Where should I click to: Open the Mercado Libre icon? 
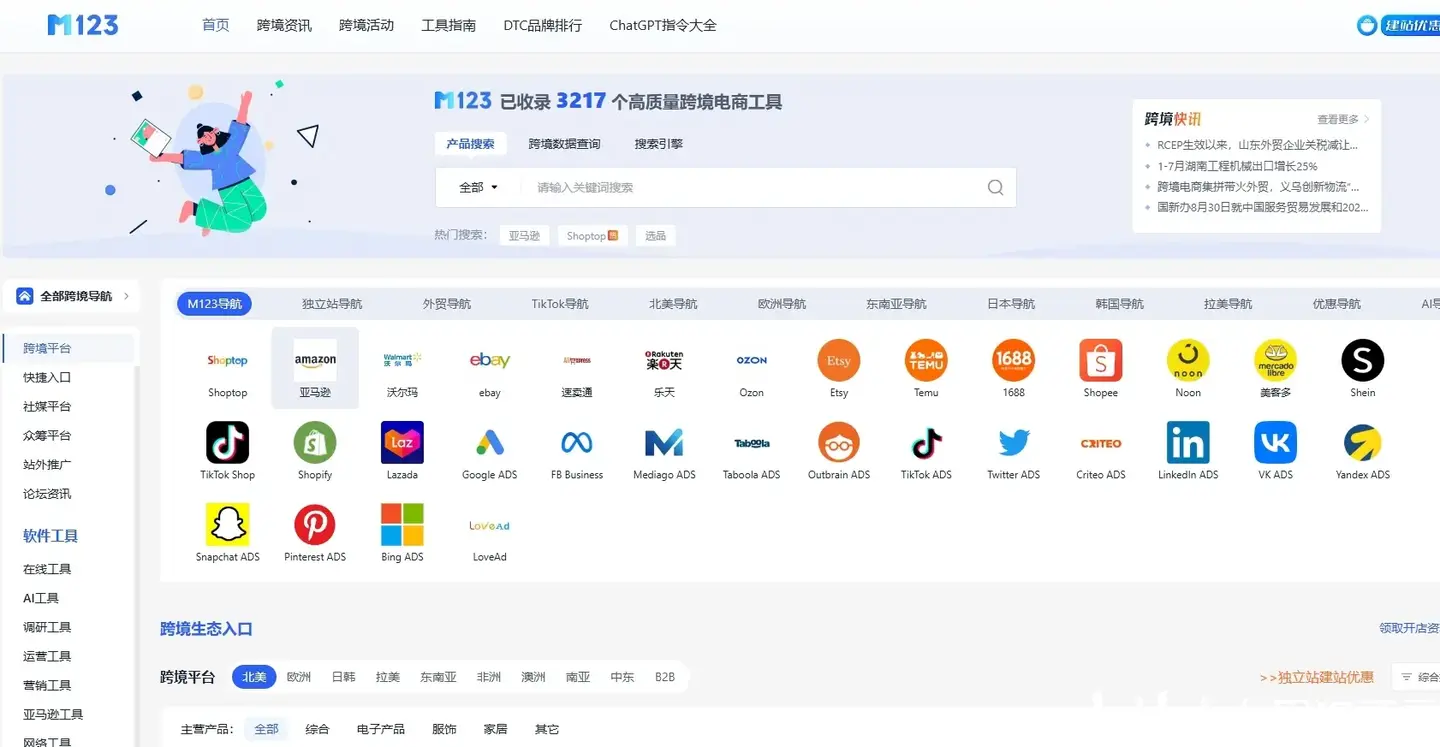coord(1276,361)
